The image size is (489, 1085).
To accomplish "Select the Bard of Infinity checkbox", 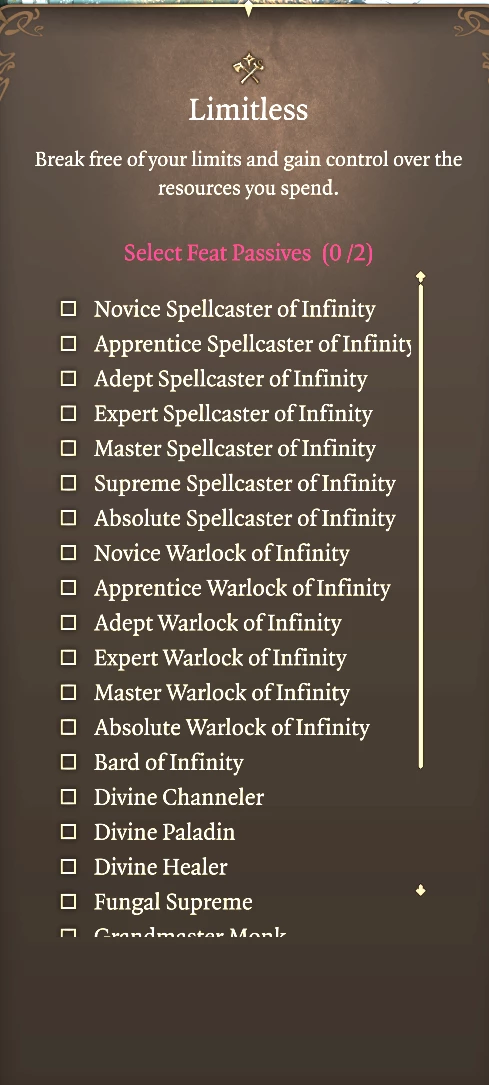I will [x=68, y=762].
